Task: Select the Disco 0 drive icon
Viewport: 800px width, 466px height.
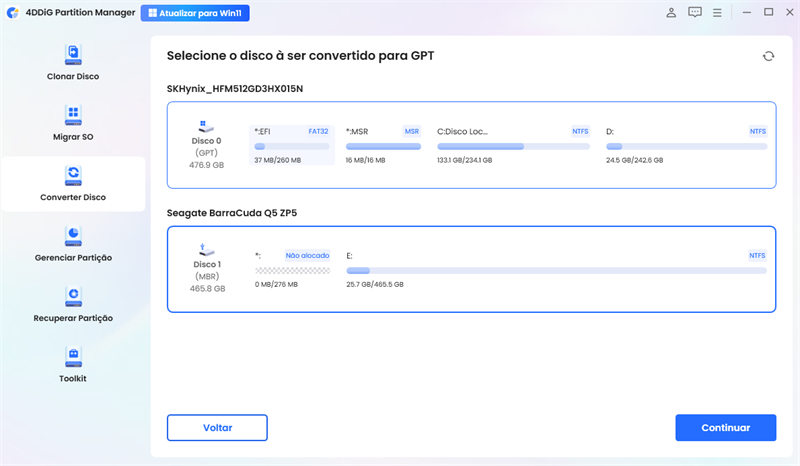Action: [x=206, y=126]
